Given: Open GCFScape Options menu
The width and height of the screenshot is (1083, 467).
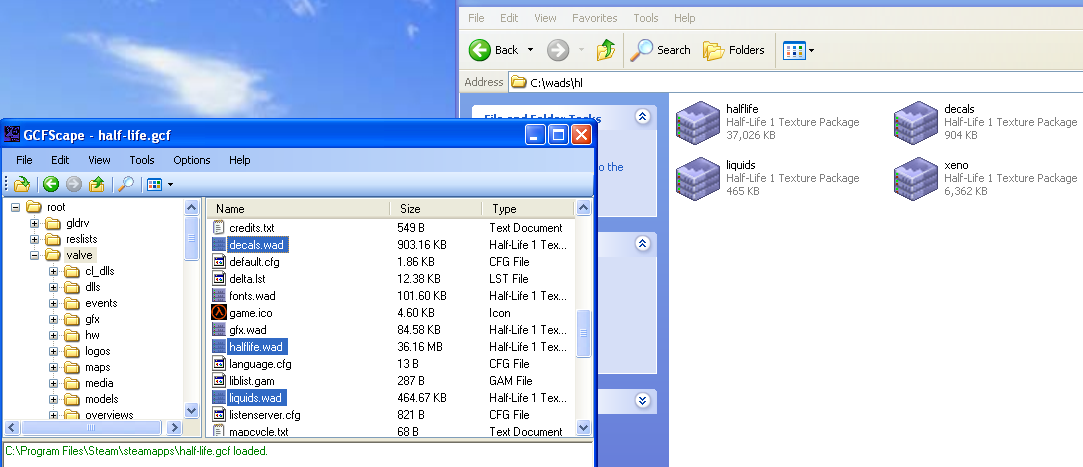Looking at the screenshot, I should [x=192, y=160].
